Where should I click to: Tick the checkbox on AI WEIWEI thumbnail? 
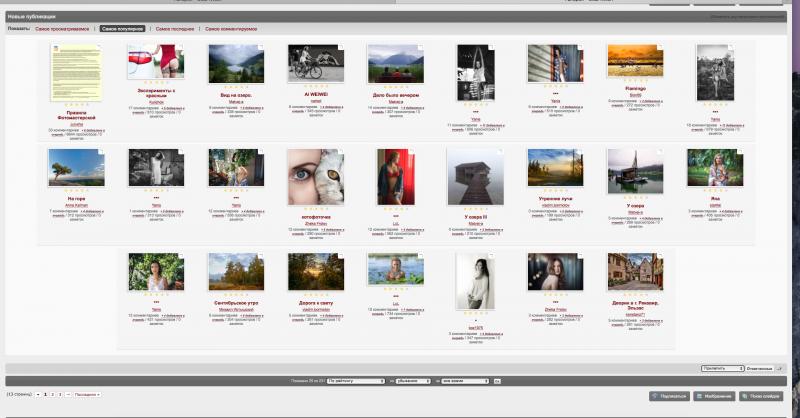pyautogui.click(x=340, y=47)
